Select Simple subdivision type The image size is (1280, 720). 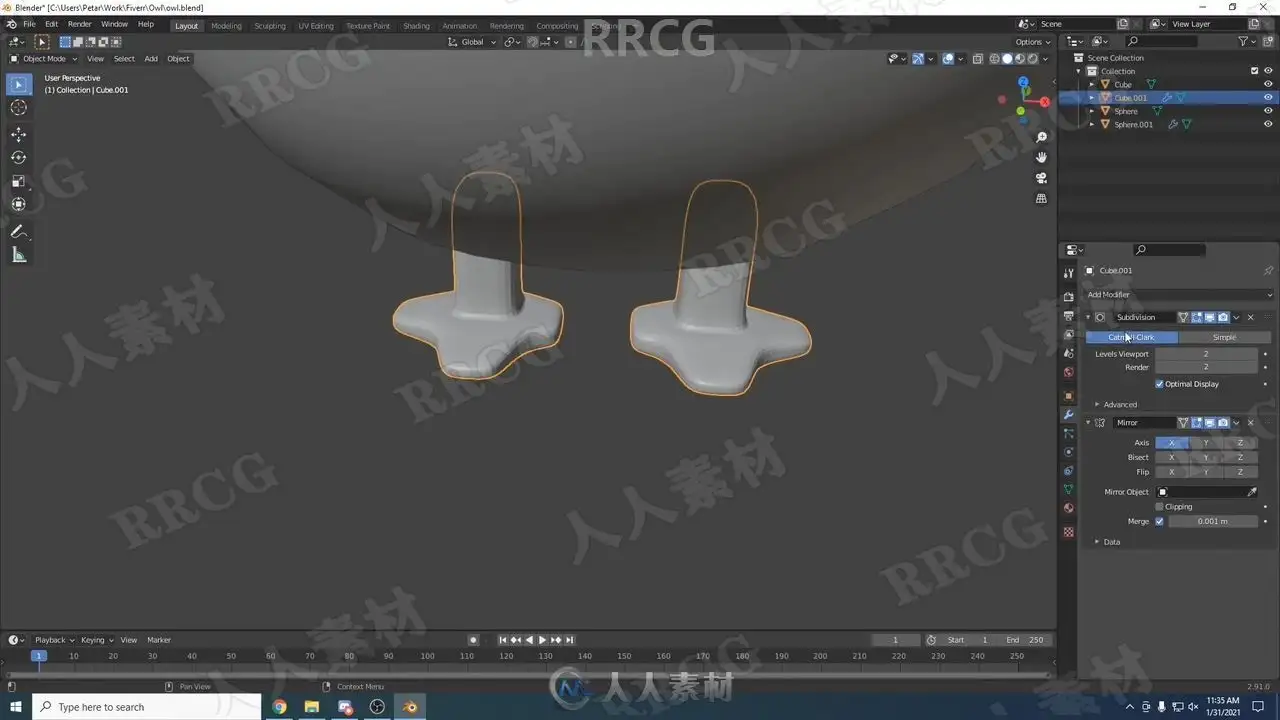(1224, 338)
